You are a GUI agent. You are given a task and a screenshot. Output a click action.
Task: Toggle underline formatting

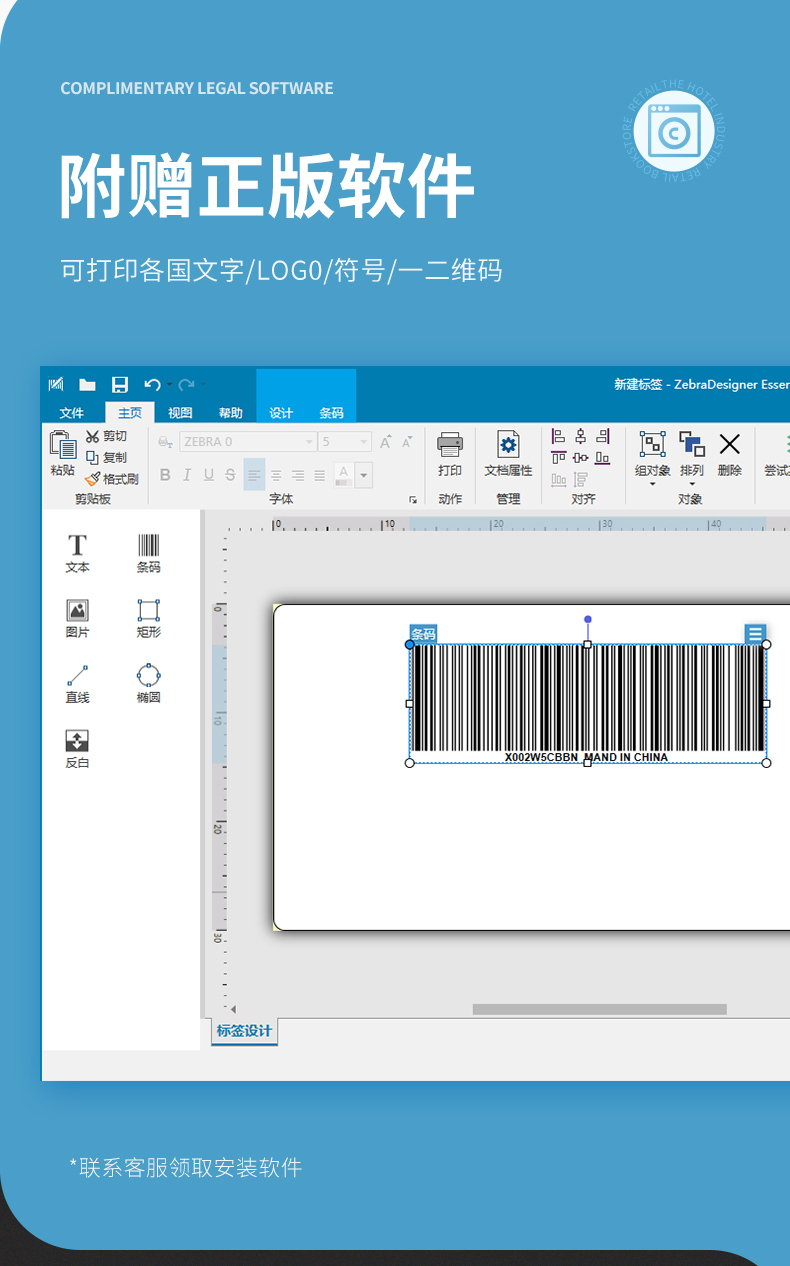(x=209, y=475)
